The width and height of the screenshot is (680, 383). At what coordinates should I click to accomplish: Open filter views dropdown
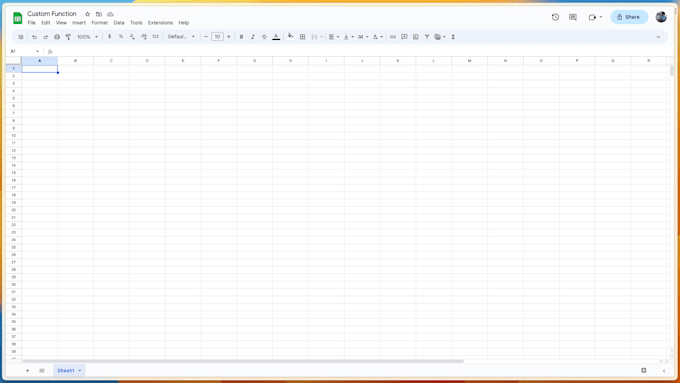click(x=440, y=37)
